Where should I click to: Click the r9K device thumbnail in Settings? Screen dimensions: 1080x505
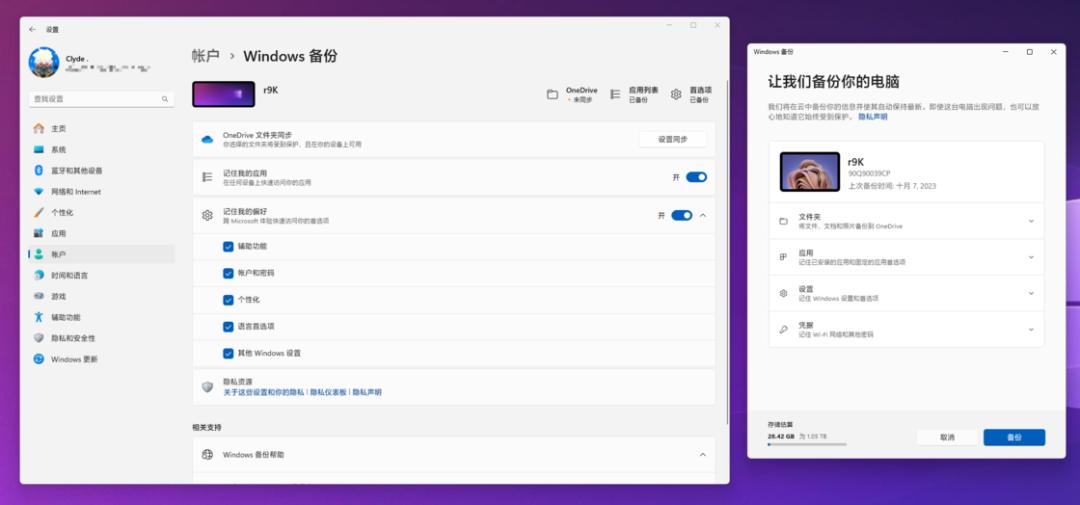click(223, 94)
